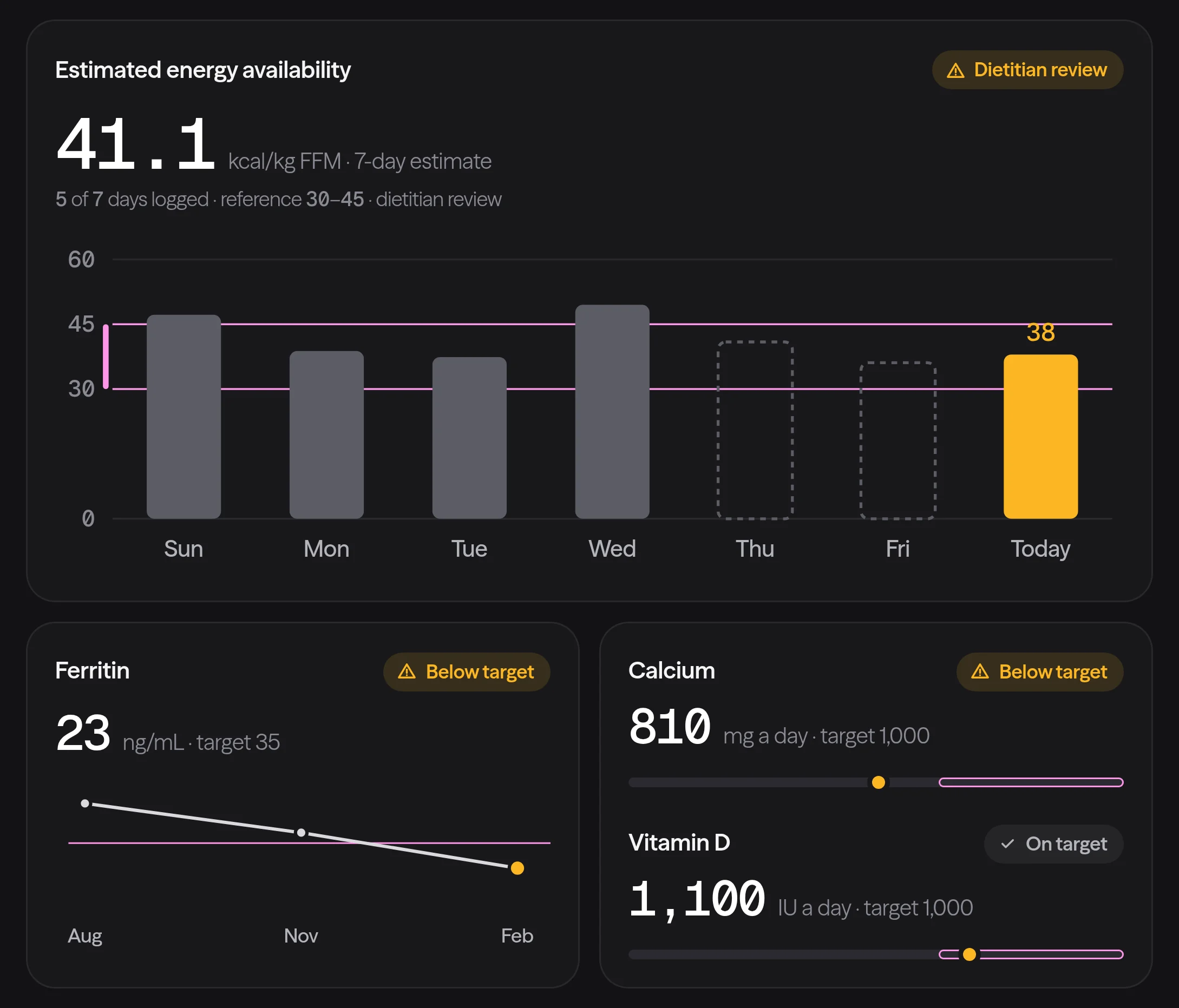Click the Vitamin D slider orange marker
The width and height of the screenshot is (1179, 1008).
coord(970,954)
